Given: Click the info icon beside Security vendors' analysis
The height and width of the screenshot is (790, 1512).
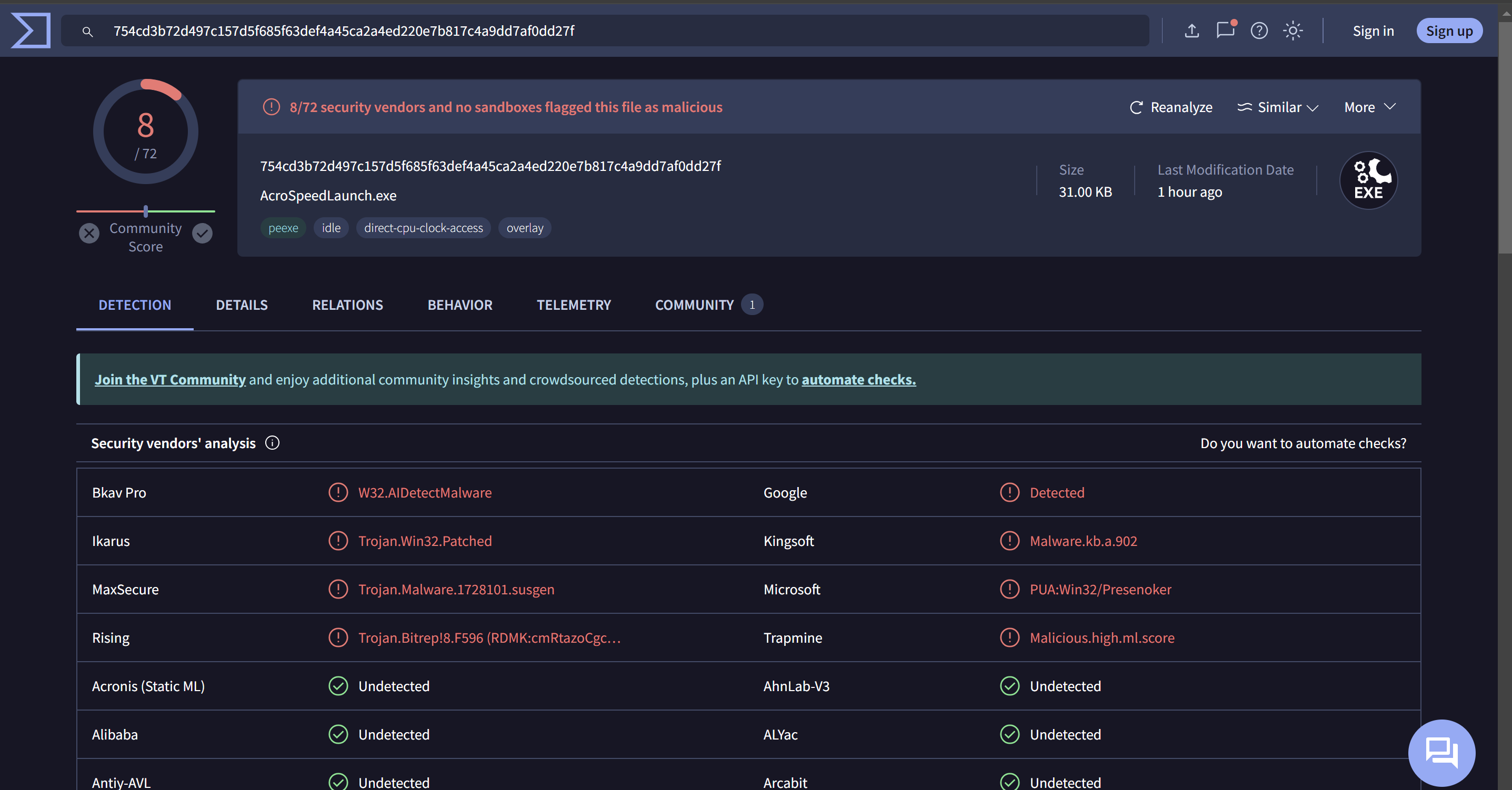Looking at the screenshot, I should [x=272, y=443].
